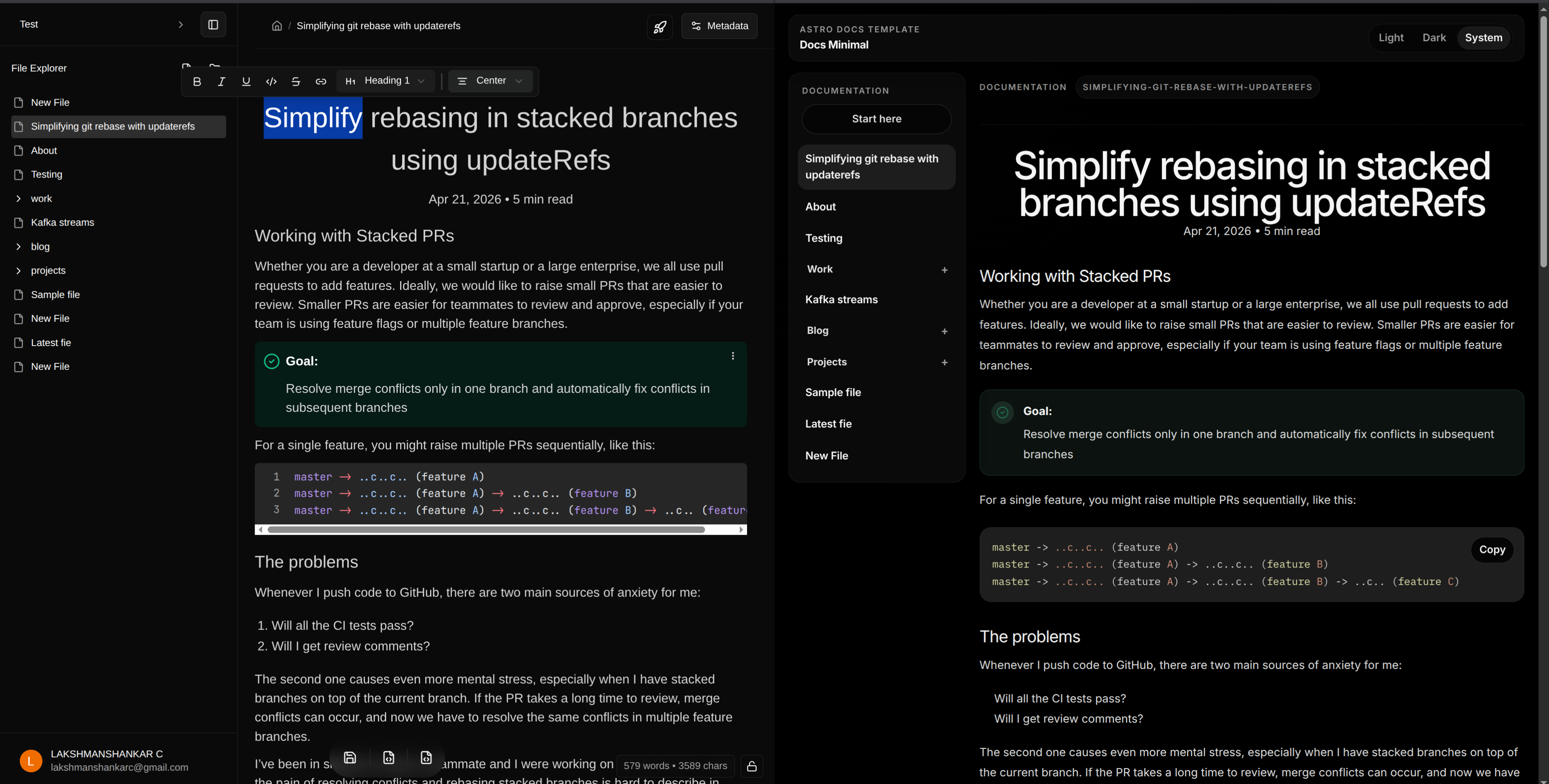The height and width of the screenshot is (784, 1549).
Task: Format selection as inline code
Action: [271, 81]
